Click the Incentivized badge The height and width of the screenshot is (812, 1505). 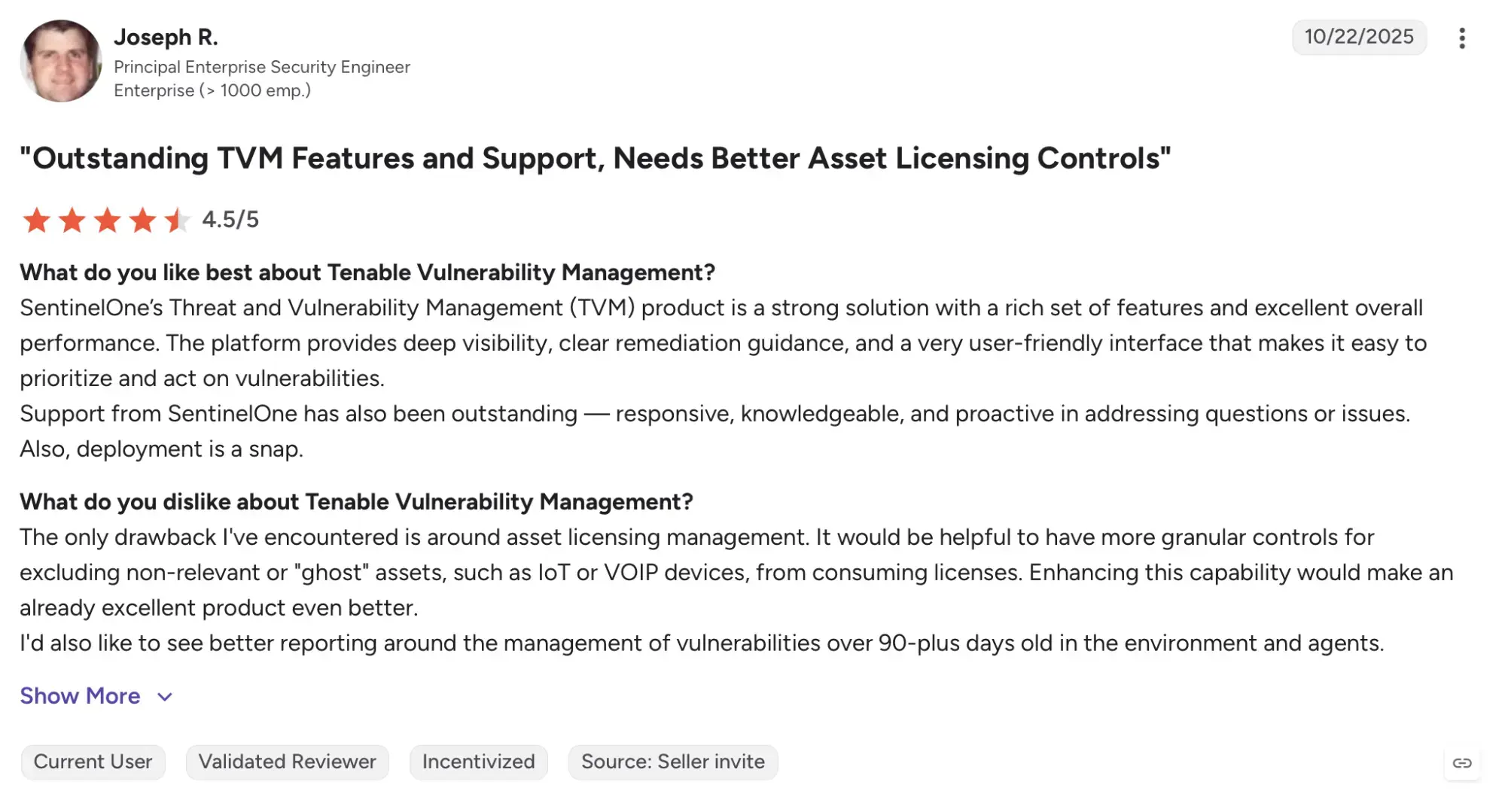click(x=479, y=762)
